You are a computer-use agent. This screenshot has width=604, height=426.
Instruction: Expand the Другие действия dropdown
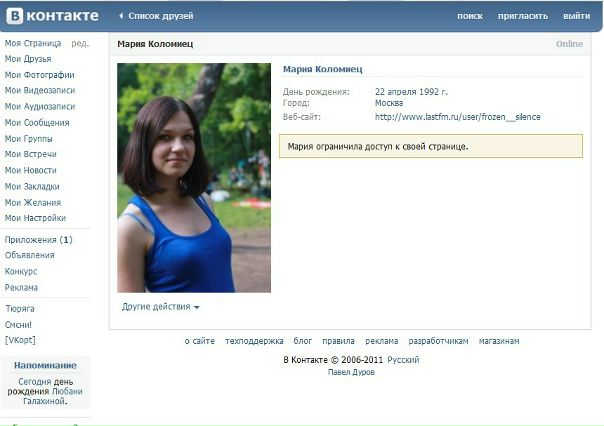(160, 307)
